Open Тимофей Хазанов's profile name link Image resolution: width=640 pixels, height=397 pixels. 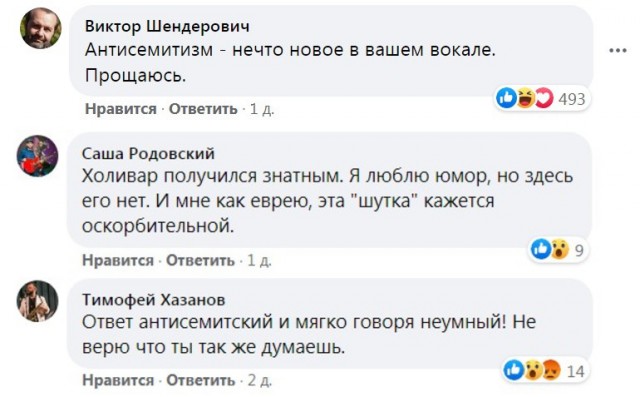tap(153, 300)
